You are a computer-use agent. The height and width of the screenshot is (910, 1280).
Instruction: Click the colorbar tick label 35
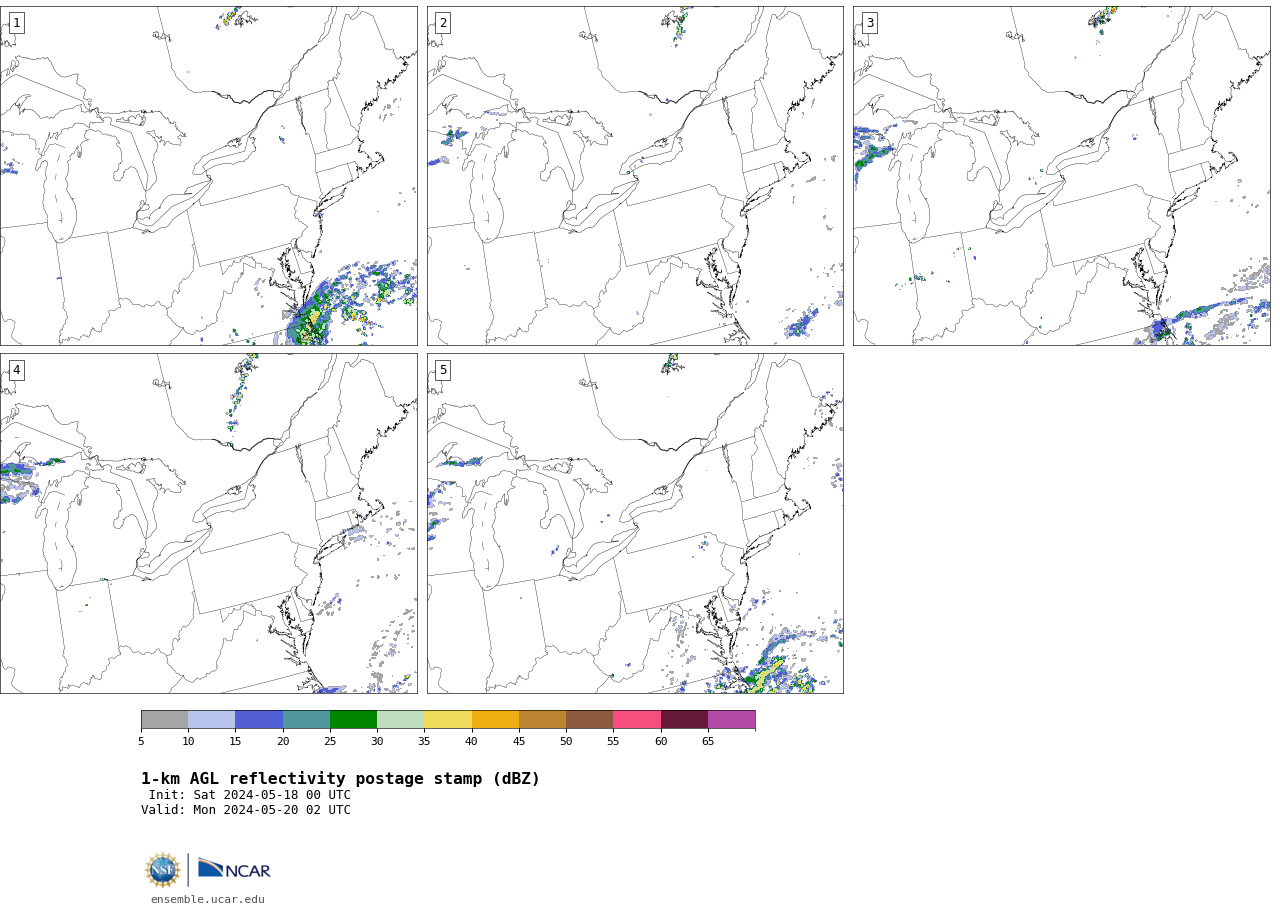click(x=424, y=741)
